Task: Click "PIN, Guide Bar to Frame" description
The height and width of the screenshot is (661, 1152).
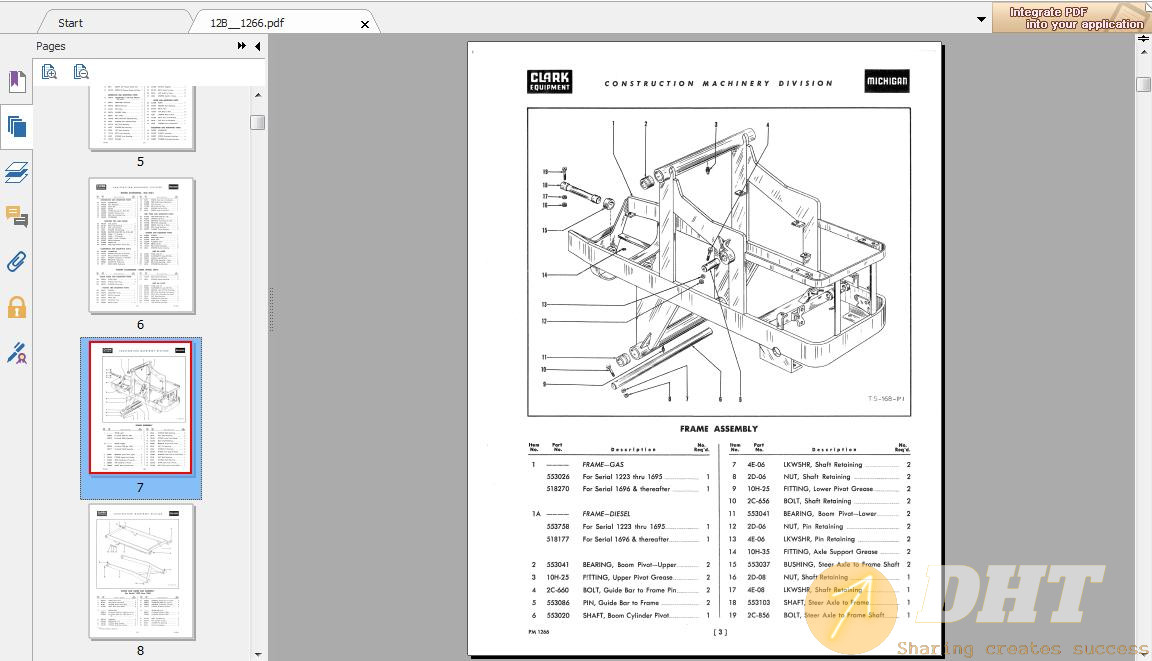Action: click(621, 603)
